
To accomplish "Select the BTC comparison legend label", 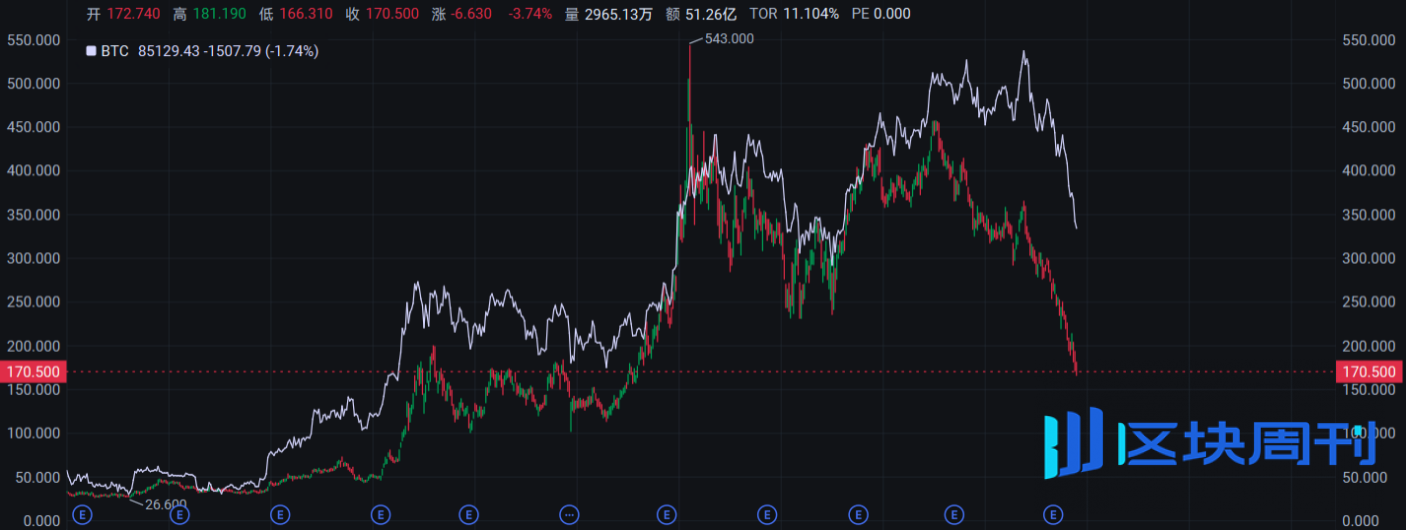I will click(115, 51).
